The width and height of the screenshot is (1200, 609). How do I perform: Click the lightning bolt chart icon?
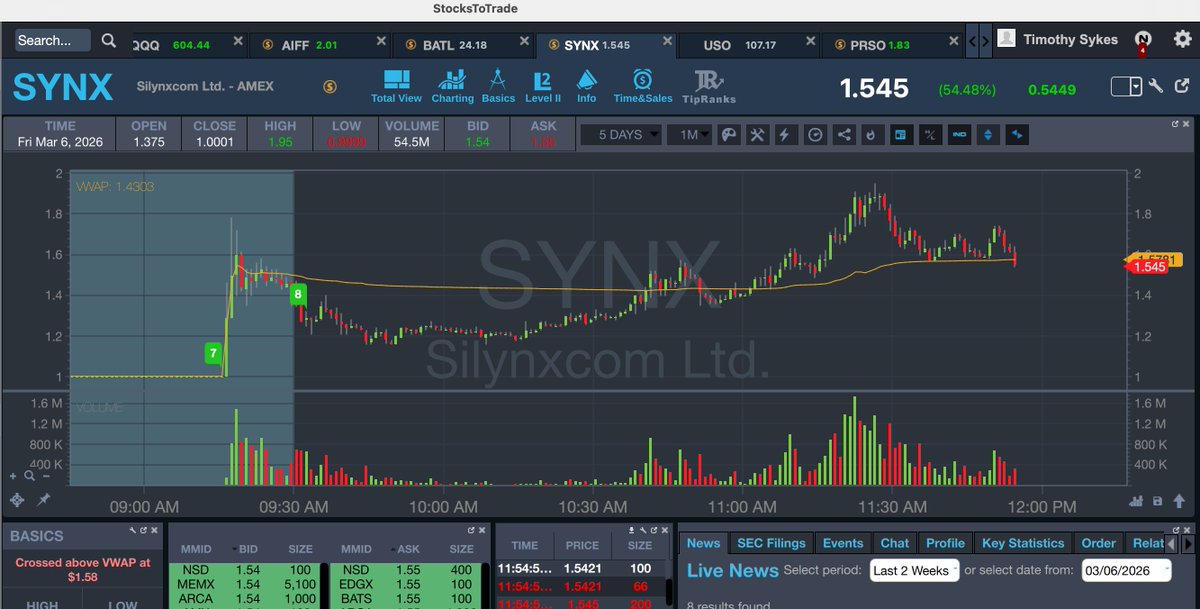[x=786, y=134]
